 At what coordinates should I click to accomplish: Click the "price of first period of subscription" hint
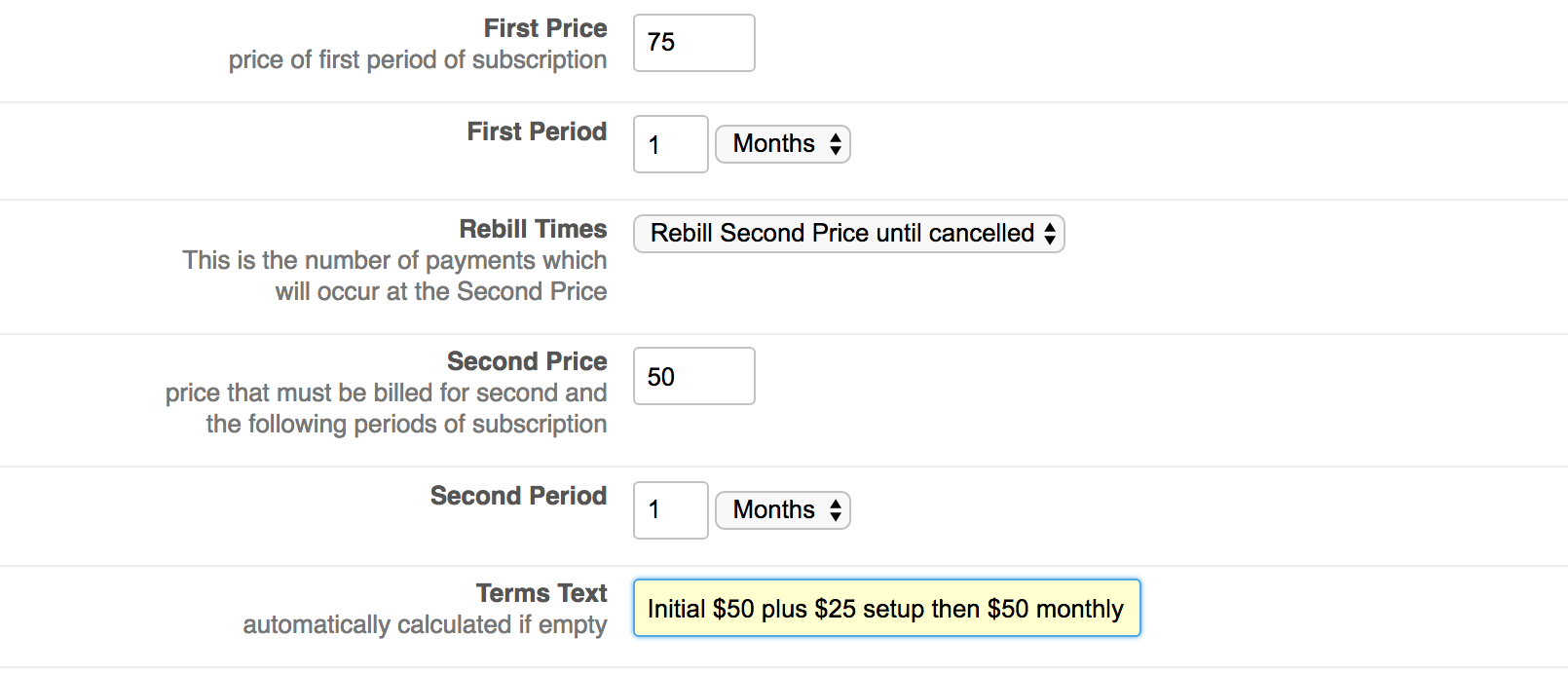click(x=417, y=59)
